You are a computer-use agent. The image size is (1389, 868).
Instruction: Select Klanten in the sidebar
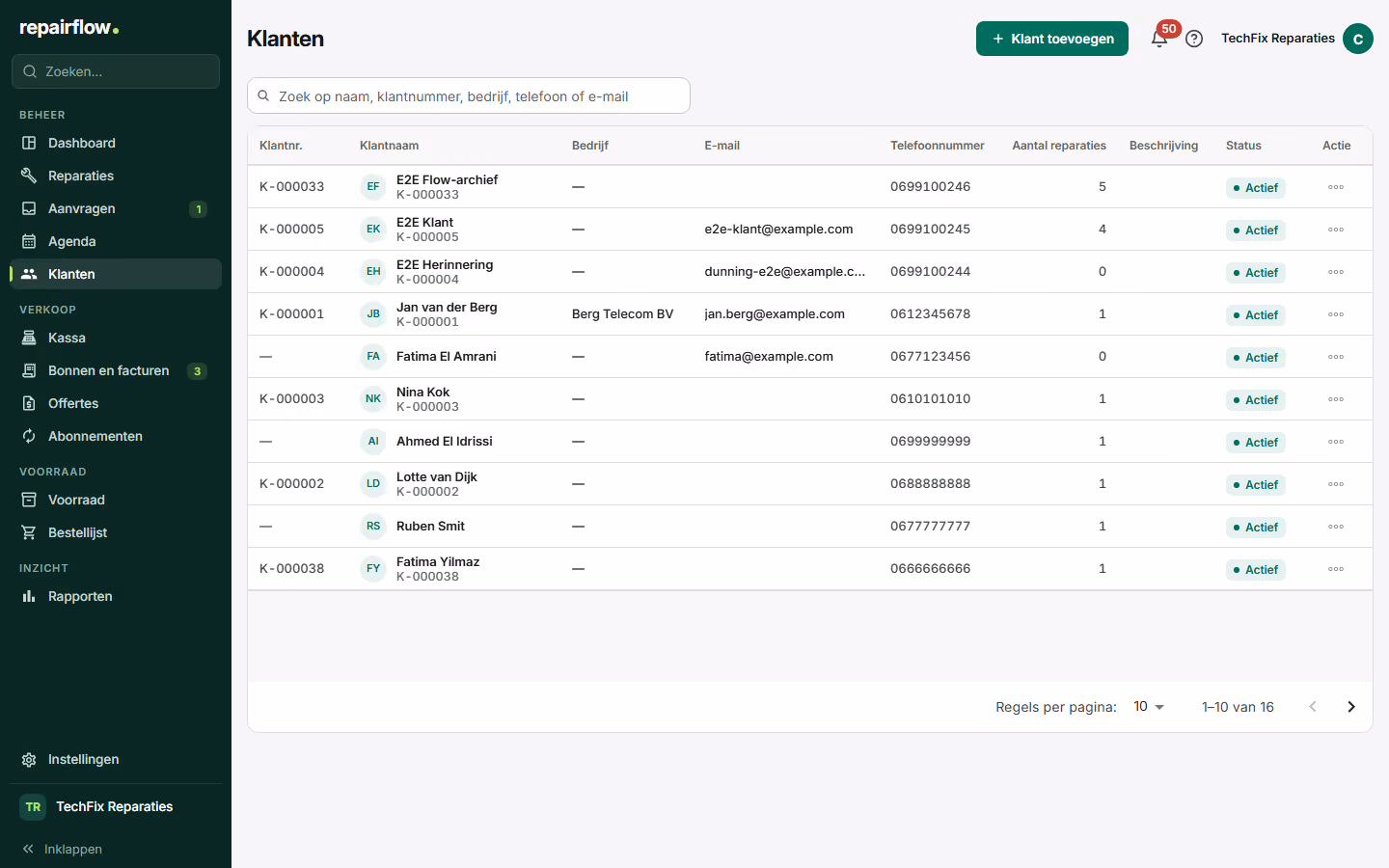coord(116,274)
